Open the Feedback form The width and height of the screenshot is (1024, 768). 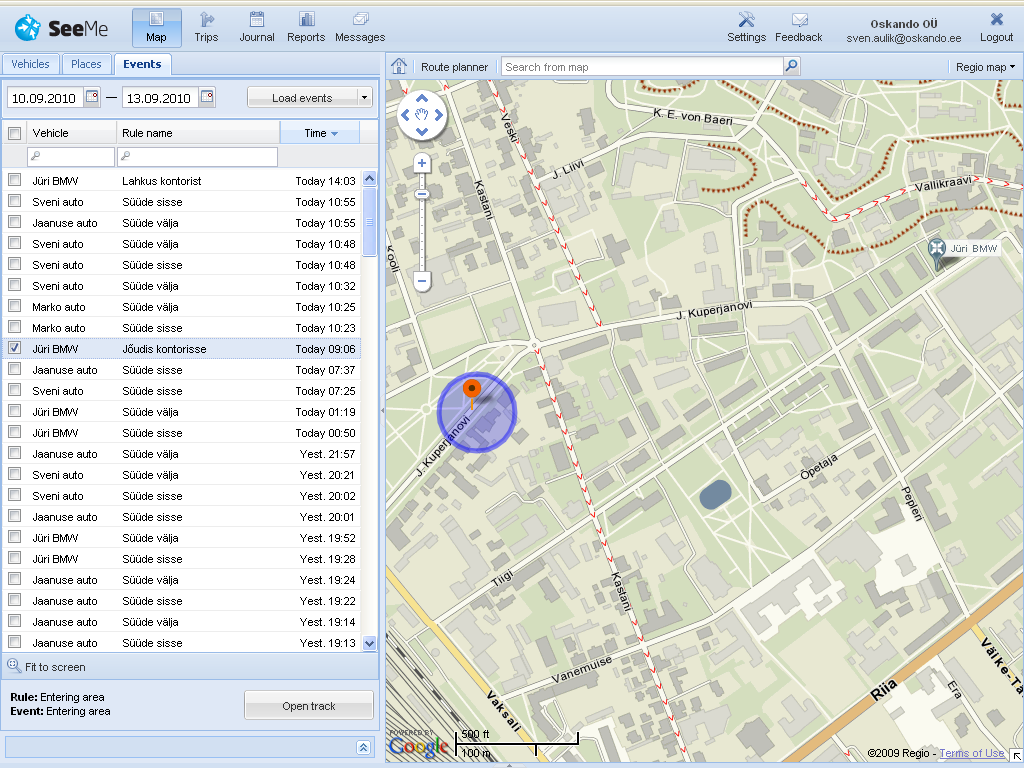tap(799, 28)
